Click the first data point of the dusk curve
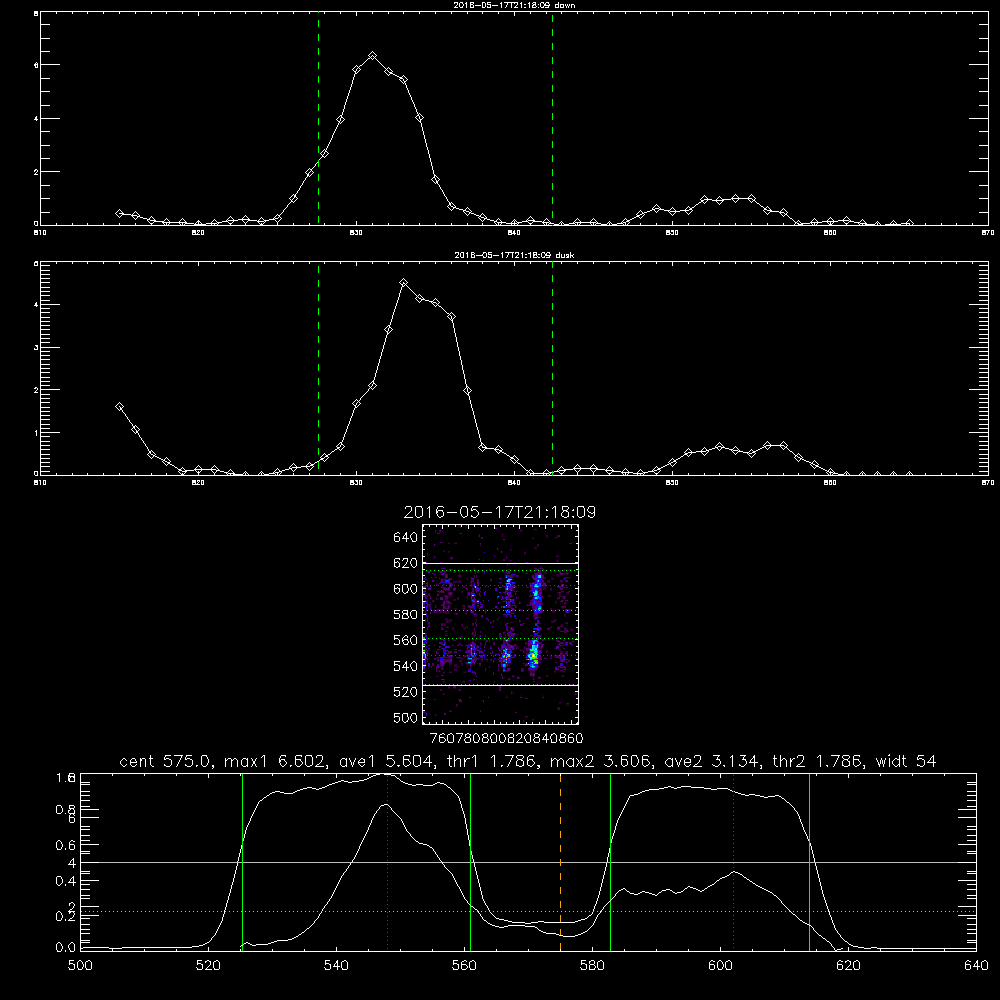 [119, 406]
